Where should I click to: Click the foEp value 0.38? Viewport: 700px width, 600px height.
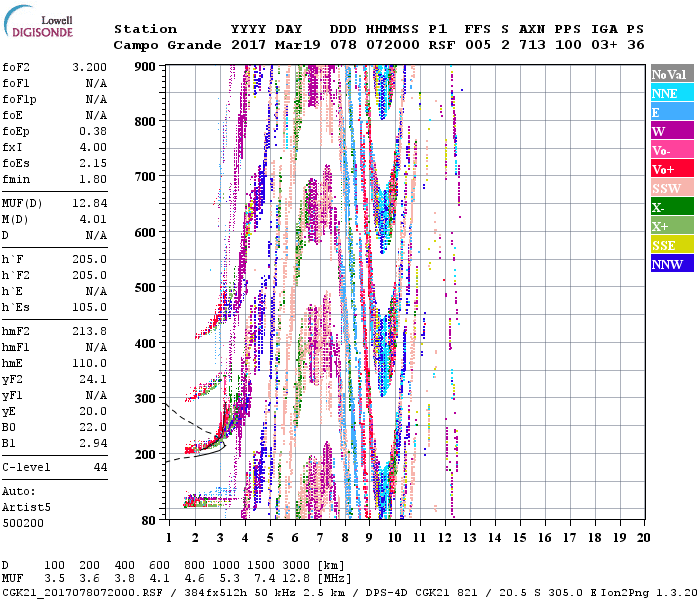point(93,131)
